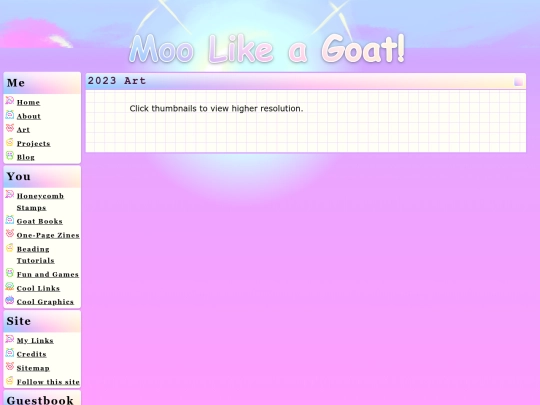The width and height of the screenshot is (540, 405).
Task: Click Follow this site link
Action: 48,382
